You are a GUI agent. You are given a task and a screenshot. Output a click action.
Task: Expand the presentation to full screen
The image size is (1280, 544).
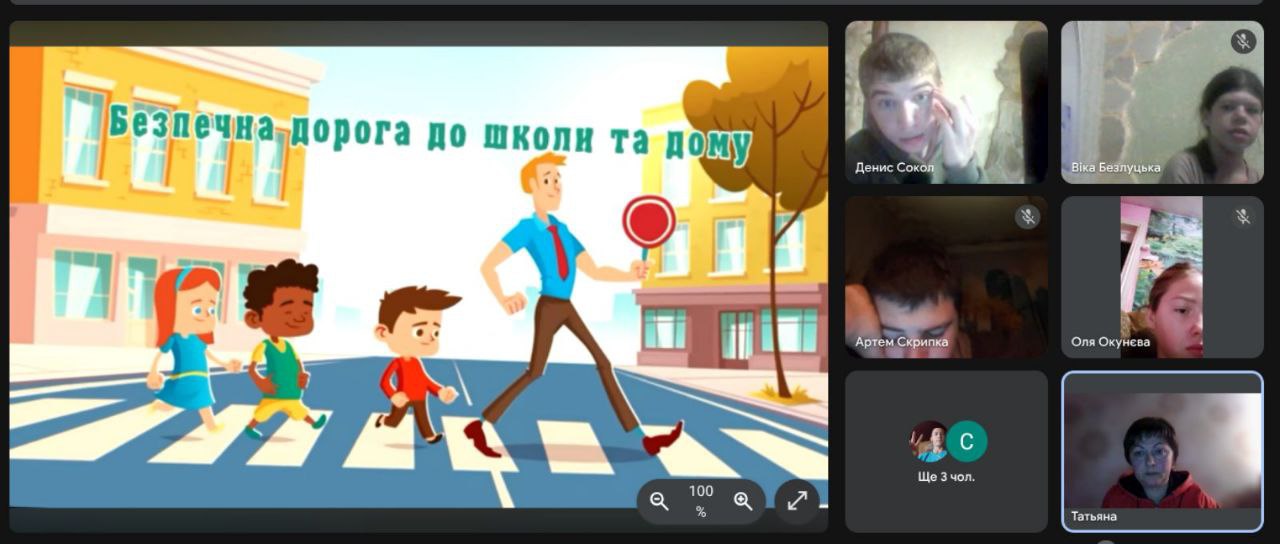(x=797, y=502)
